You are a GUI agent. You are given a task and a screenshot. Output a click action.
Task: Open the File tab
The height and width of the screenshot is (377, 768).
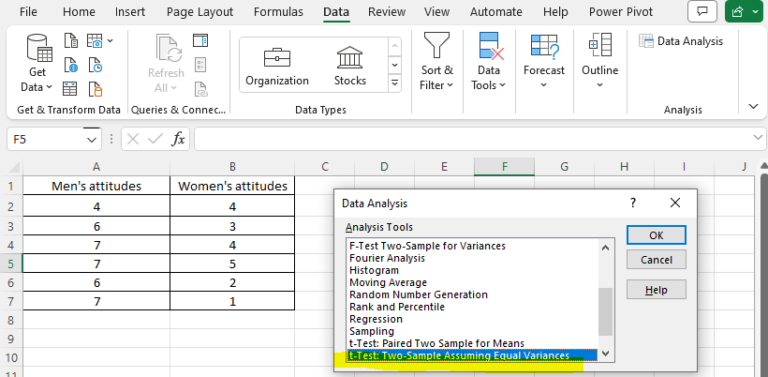click(x=28, y=12)
